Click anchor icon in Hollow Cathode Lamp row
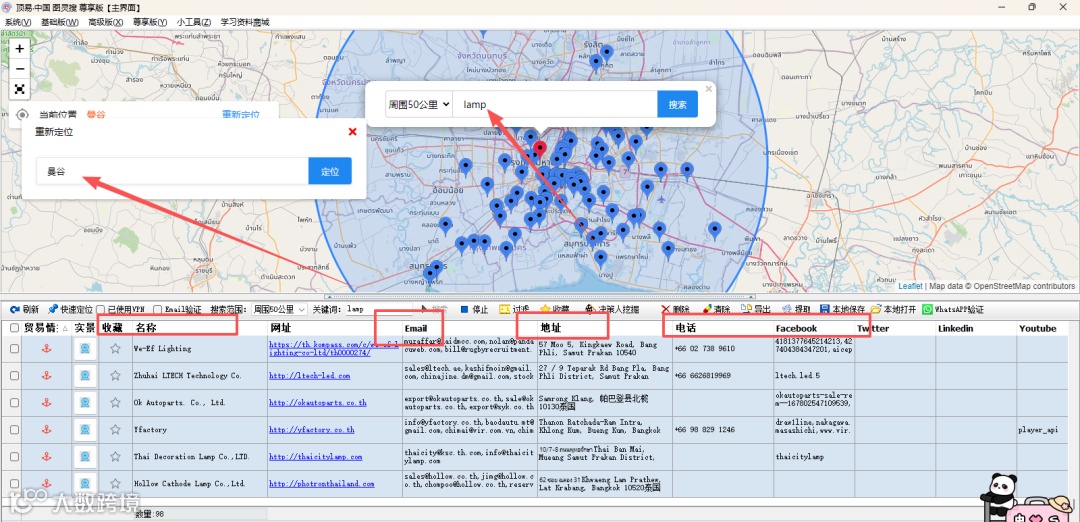 point(47,483)
